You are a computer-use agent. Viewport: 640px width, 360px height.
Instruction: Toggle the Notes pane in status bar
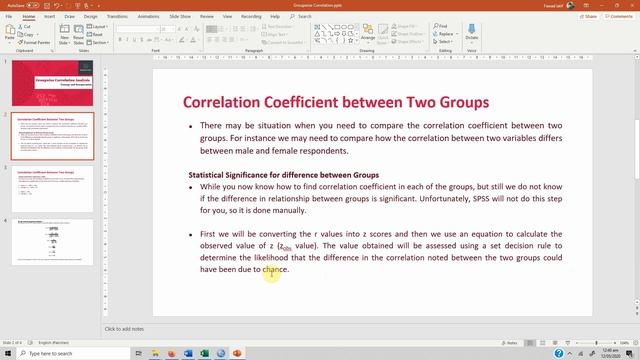[510, 343]
